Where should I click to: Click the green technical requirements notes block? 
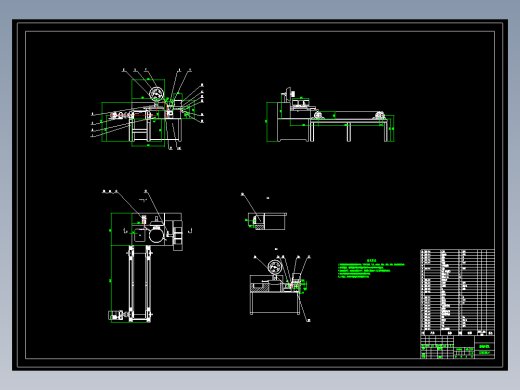click(371, 268)
